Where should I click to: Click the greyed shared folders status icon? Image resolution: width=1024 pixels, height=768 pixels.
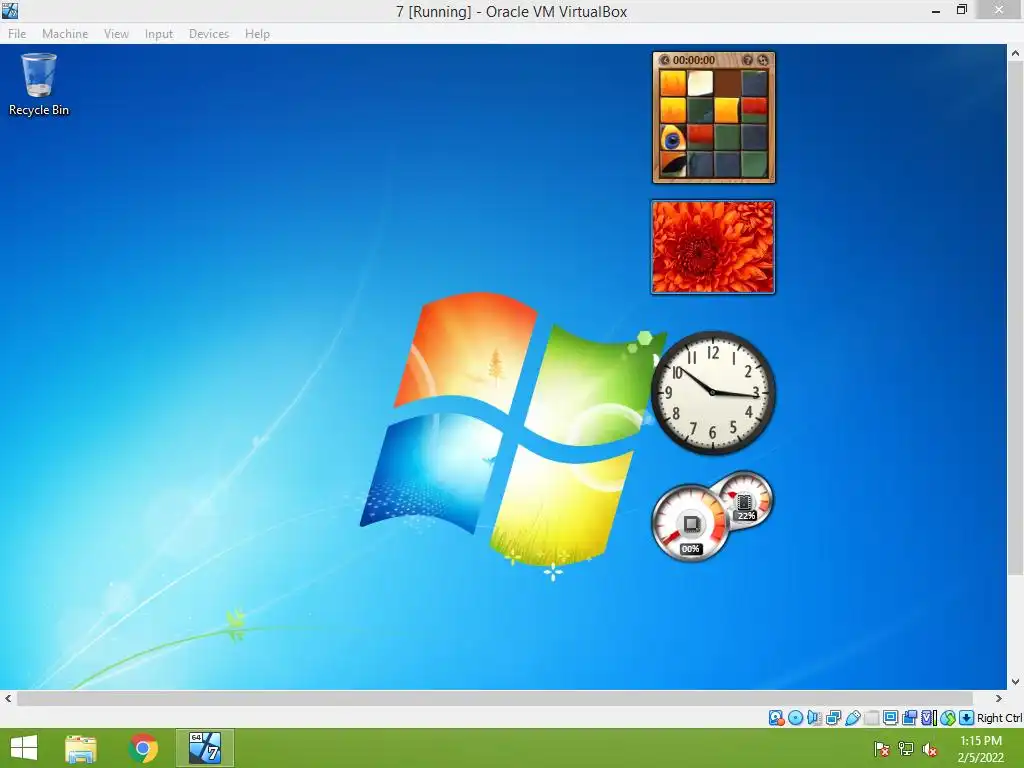[x=871, y=718]
